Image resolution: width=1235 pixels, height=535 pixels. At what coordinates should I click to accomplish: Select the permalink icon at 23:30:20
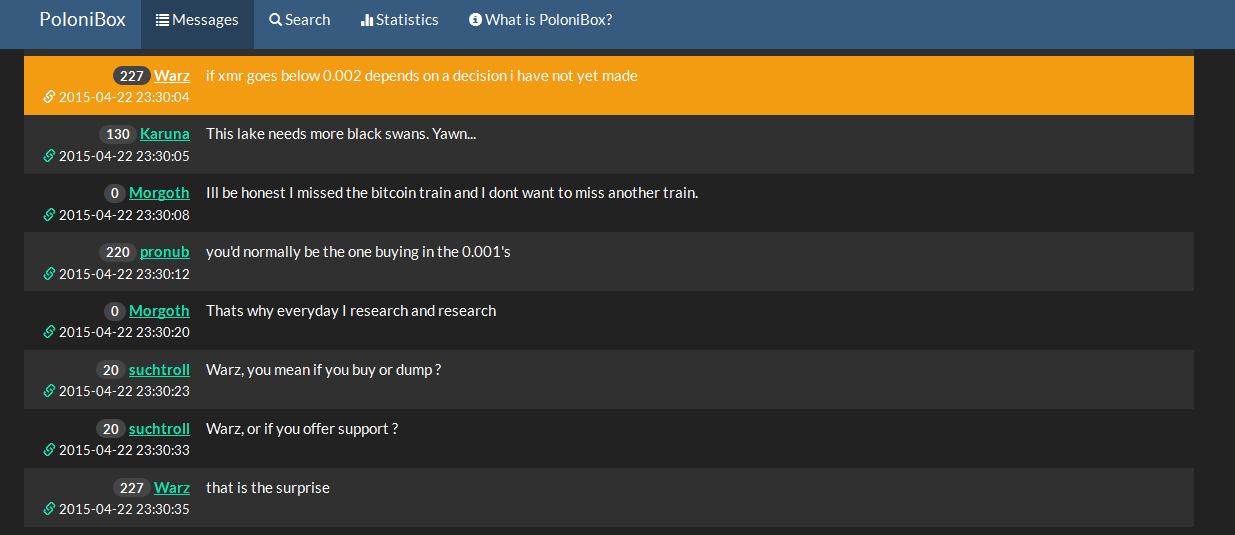(49, 332)
